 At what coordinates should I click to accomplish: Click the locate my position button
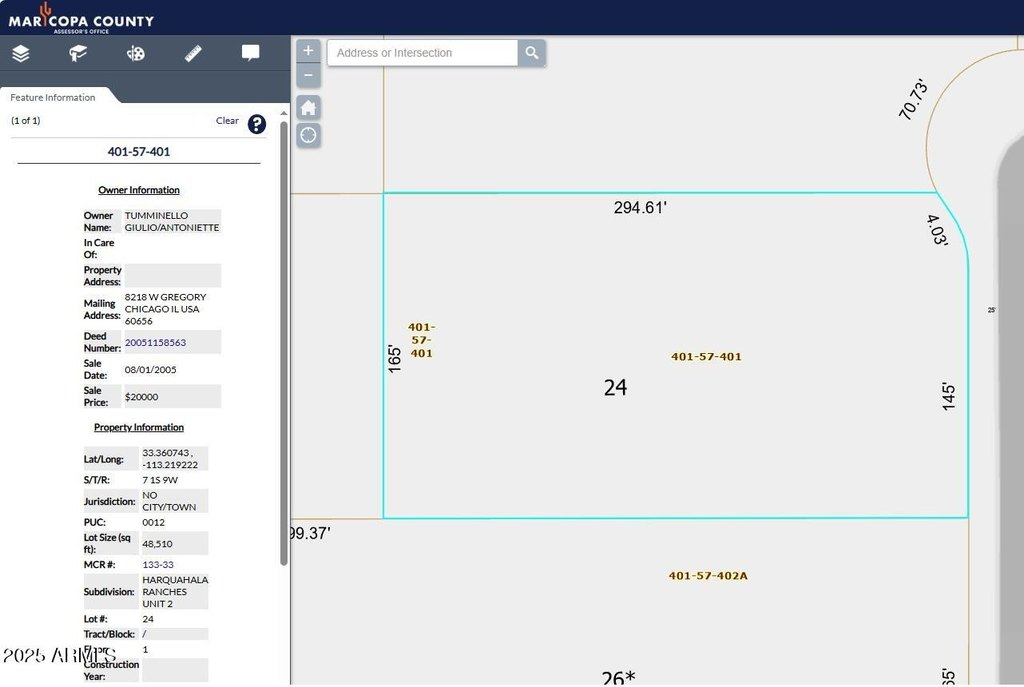point(309,135)
